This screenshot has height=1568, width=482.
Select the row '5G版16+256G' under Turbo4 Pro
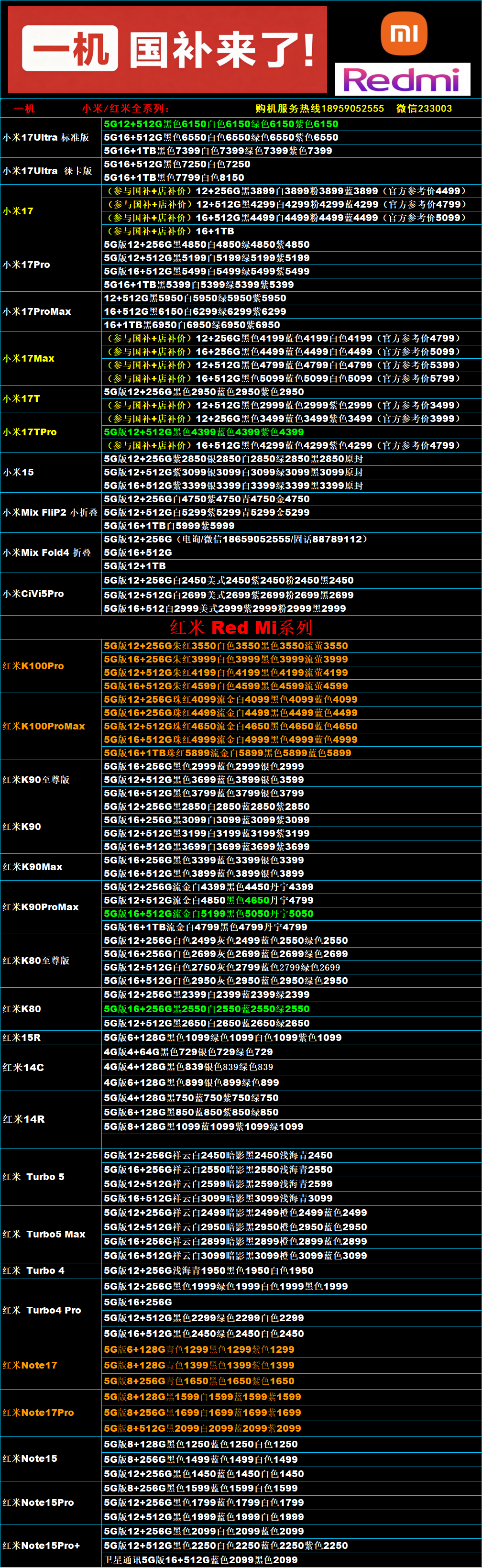click(292, 1302)
